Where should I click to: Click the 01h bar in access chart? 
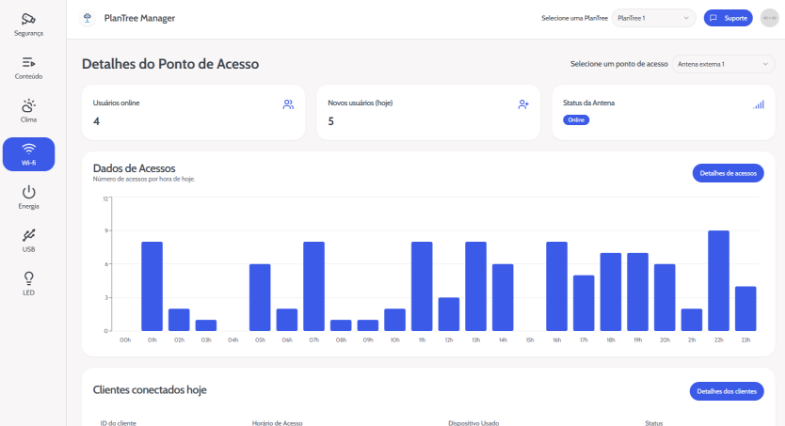click(152, 286)
